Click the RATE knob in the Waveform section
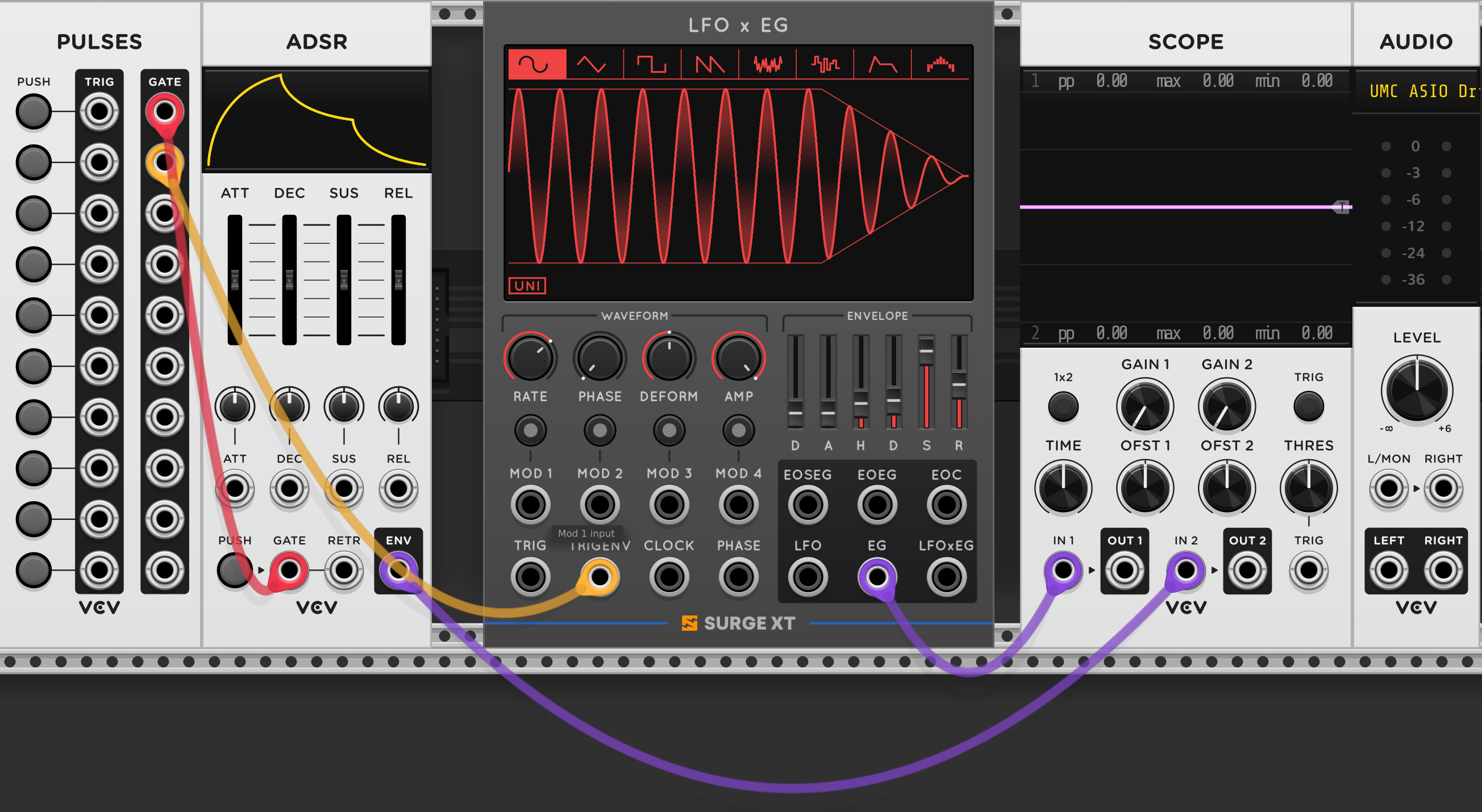Viewport: 1482px width, 812px height. [x=530, y=358]
